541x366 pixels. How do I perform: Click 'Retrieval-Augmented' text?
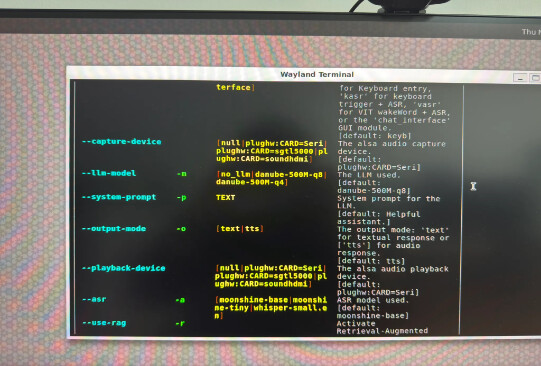pos(382,331)
